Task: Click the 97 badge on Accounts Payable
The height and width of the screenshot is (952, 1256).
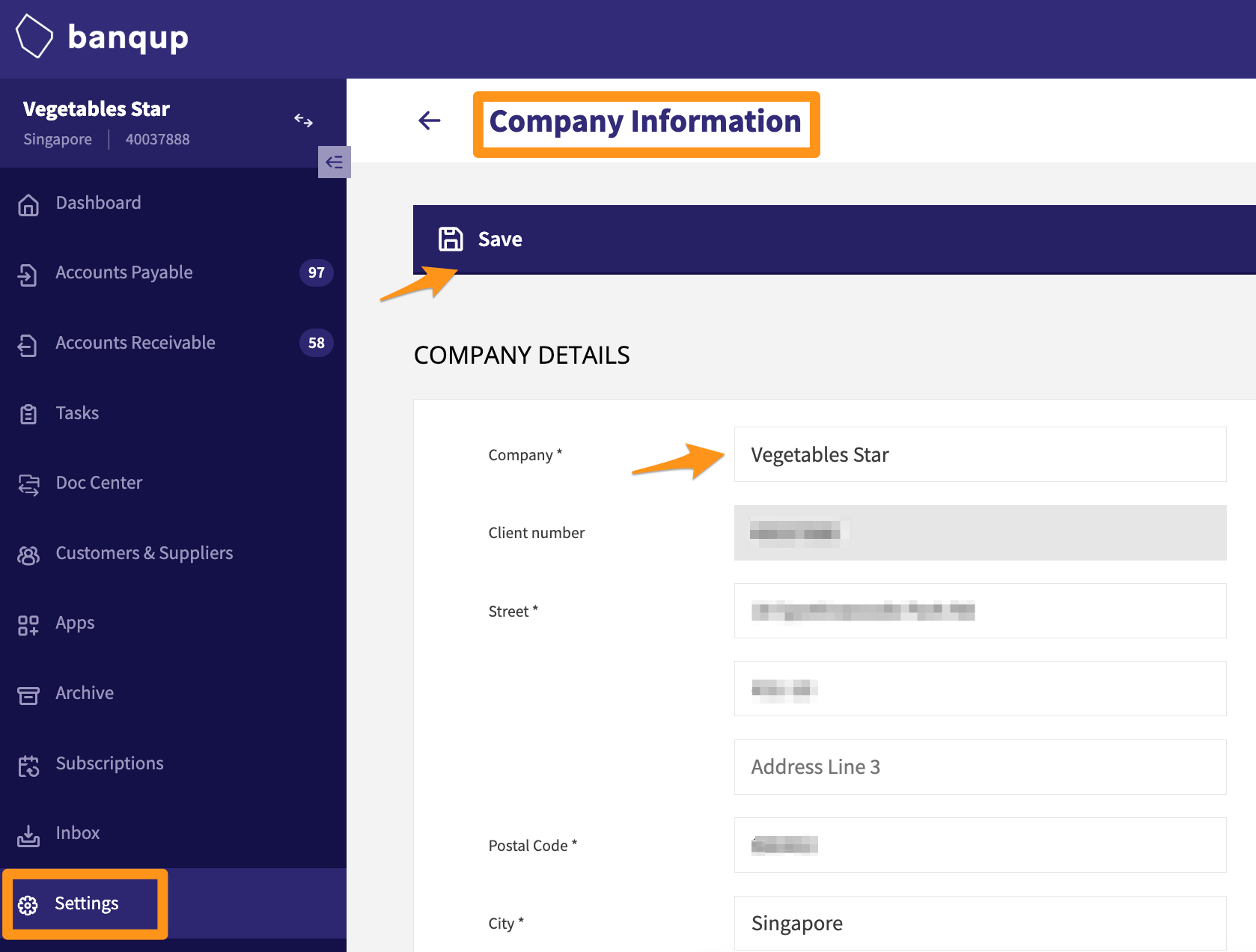Action: click(317, 272)
